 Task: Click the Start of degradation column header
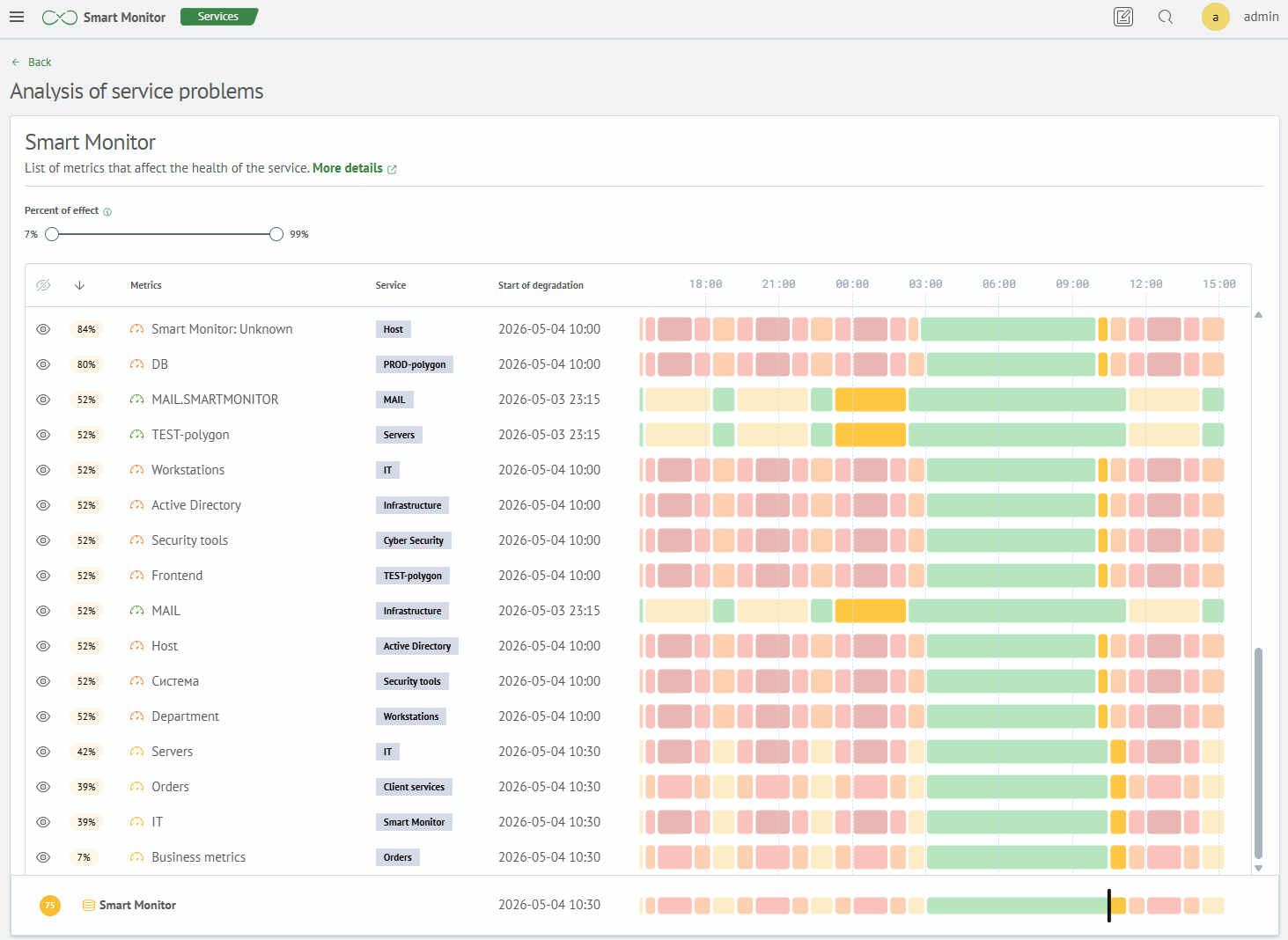pyautogui.click(x=541, y=285)
